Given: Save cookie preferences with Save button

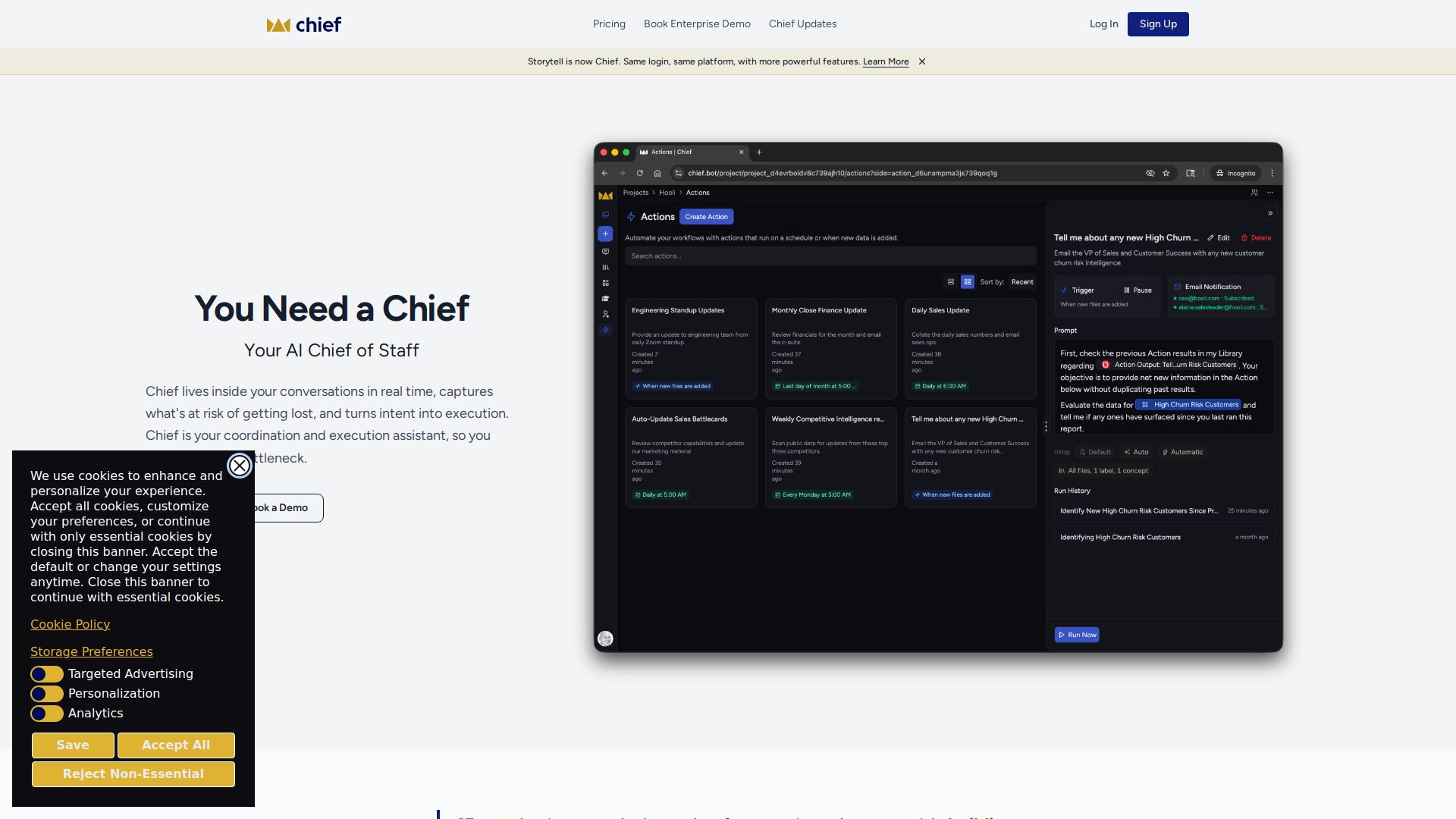Looking at the screenshot, I should pyautogui.click(x=73, y=745).
